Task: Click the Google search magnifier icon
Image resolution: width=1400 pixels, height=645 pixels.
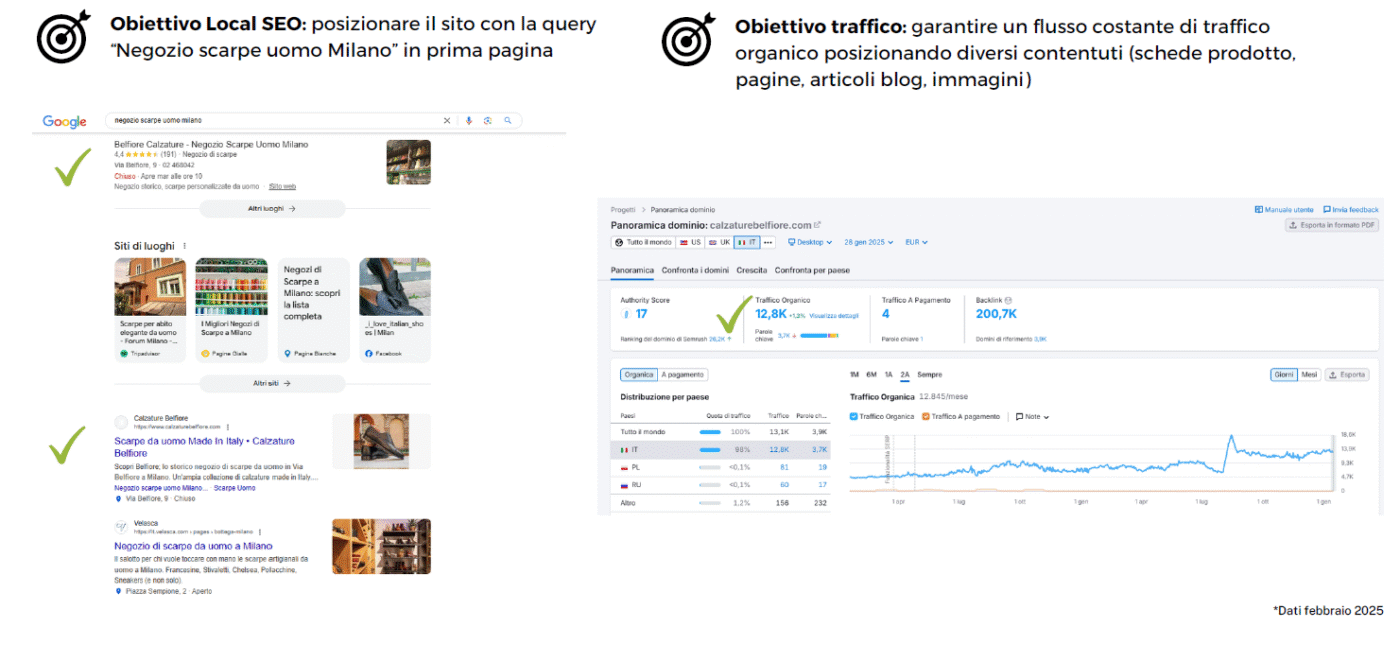Action: [507, 121]
